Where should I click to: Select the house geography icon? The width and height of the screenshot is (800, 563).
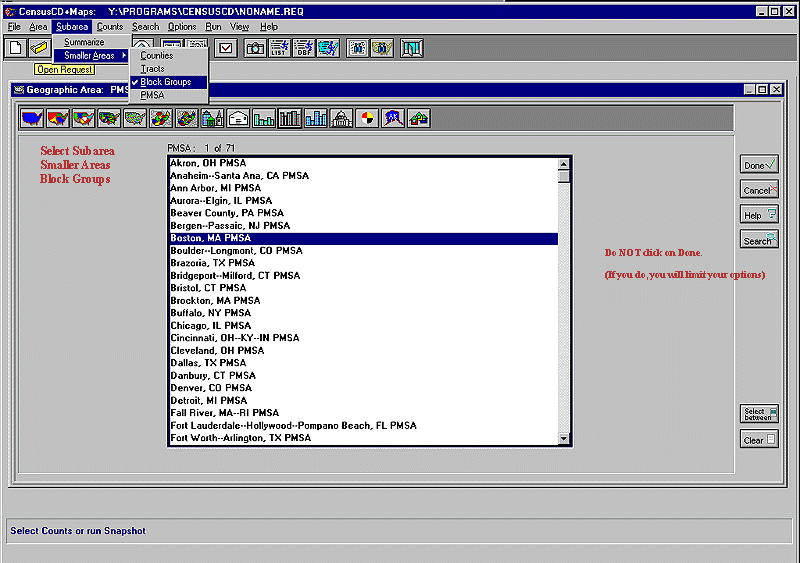click(x=238, y=119)
